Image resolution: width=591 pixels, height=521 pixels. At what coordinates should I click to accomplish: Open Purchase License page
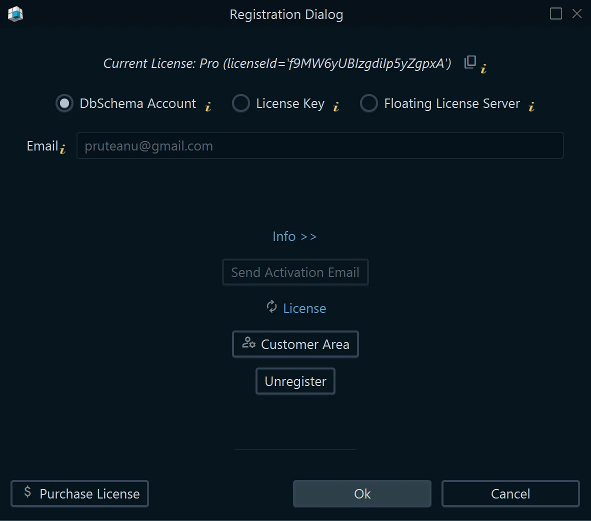80,493
